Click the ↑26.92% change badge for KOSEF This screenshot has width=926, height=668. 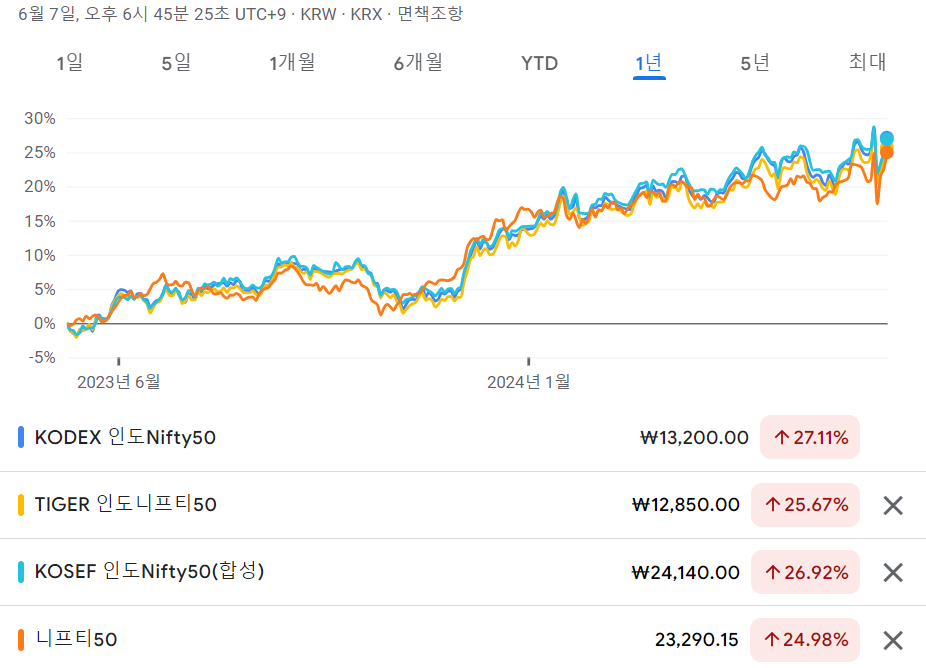pyautogui.click(x=805, y=572)
